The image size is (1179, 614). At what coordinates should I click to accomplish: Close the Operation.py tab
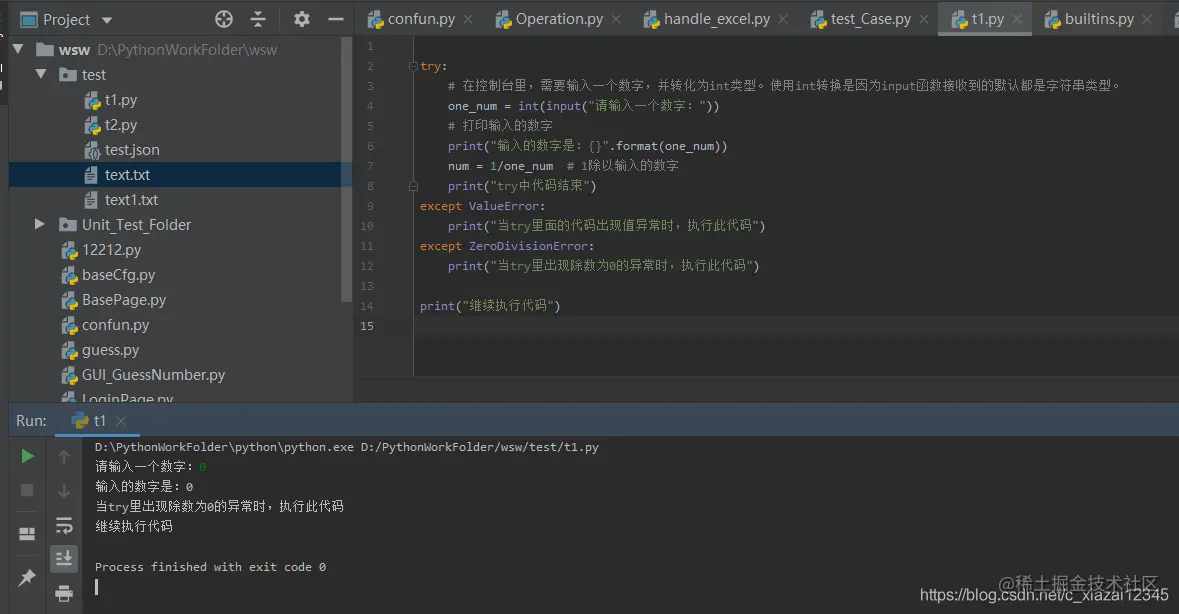(616, 20)
